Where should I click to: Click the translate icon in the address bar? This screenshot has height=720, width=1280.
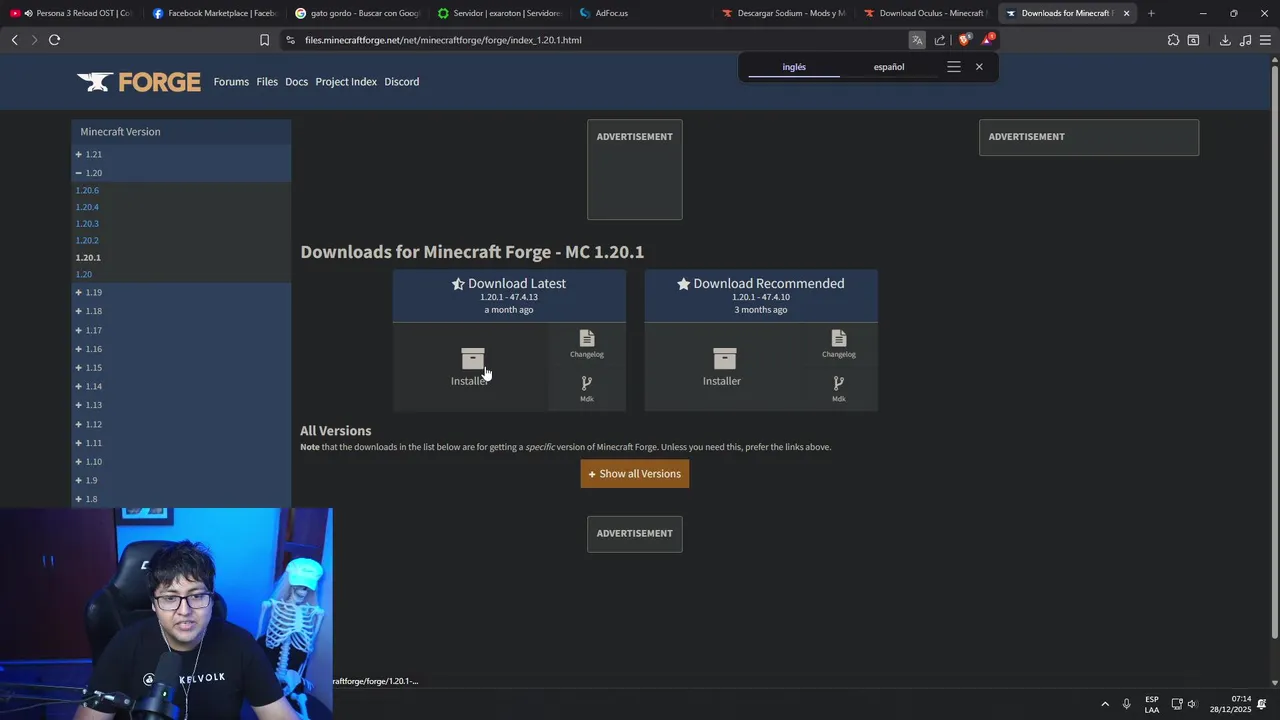tap(917, 40)
